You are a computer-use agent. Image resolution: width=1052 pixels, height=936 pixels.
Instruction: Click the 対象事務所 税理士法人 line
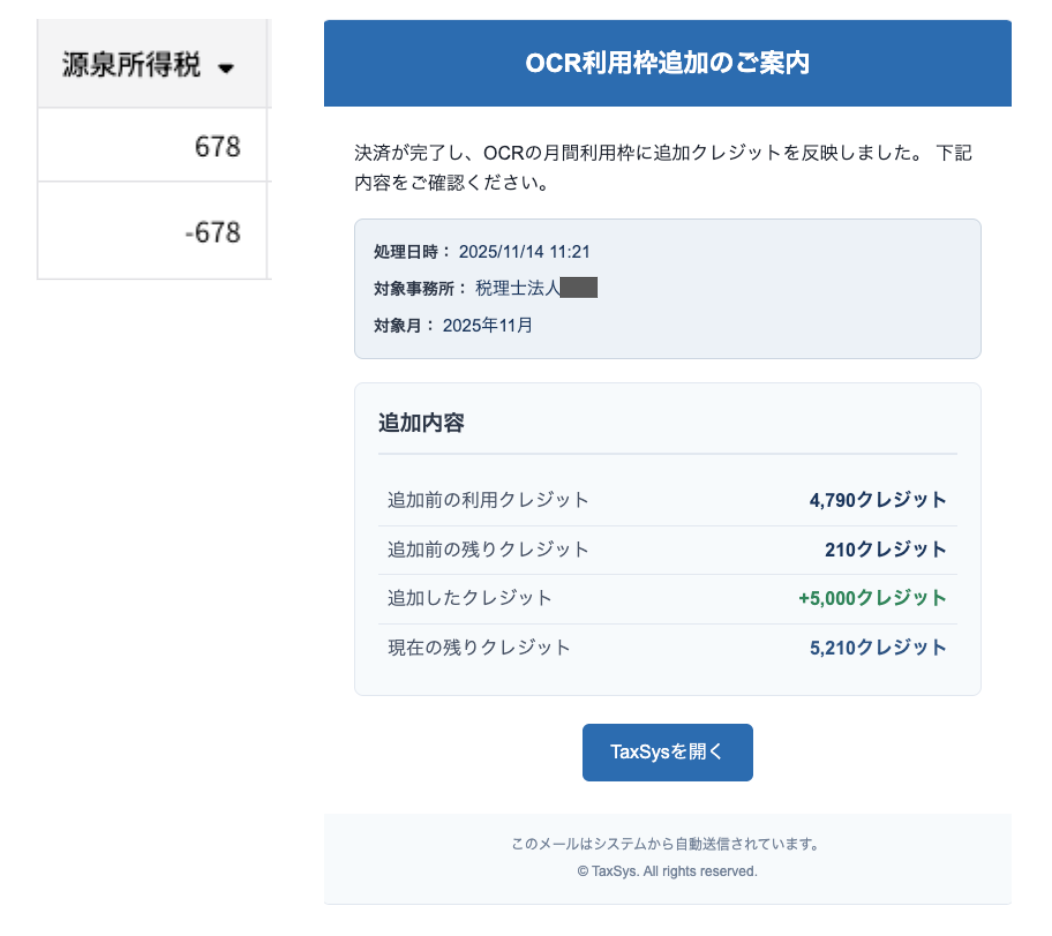(485, 289)
